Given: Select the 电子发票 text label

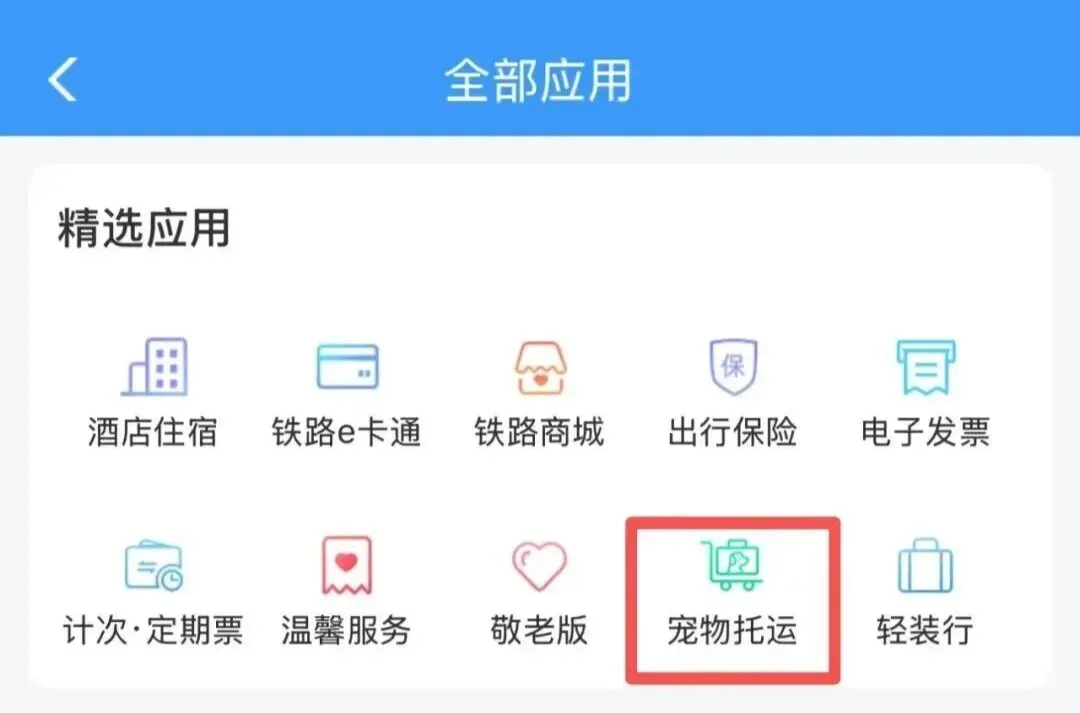Looking at the screenshot, I should (x=926, y=433).
